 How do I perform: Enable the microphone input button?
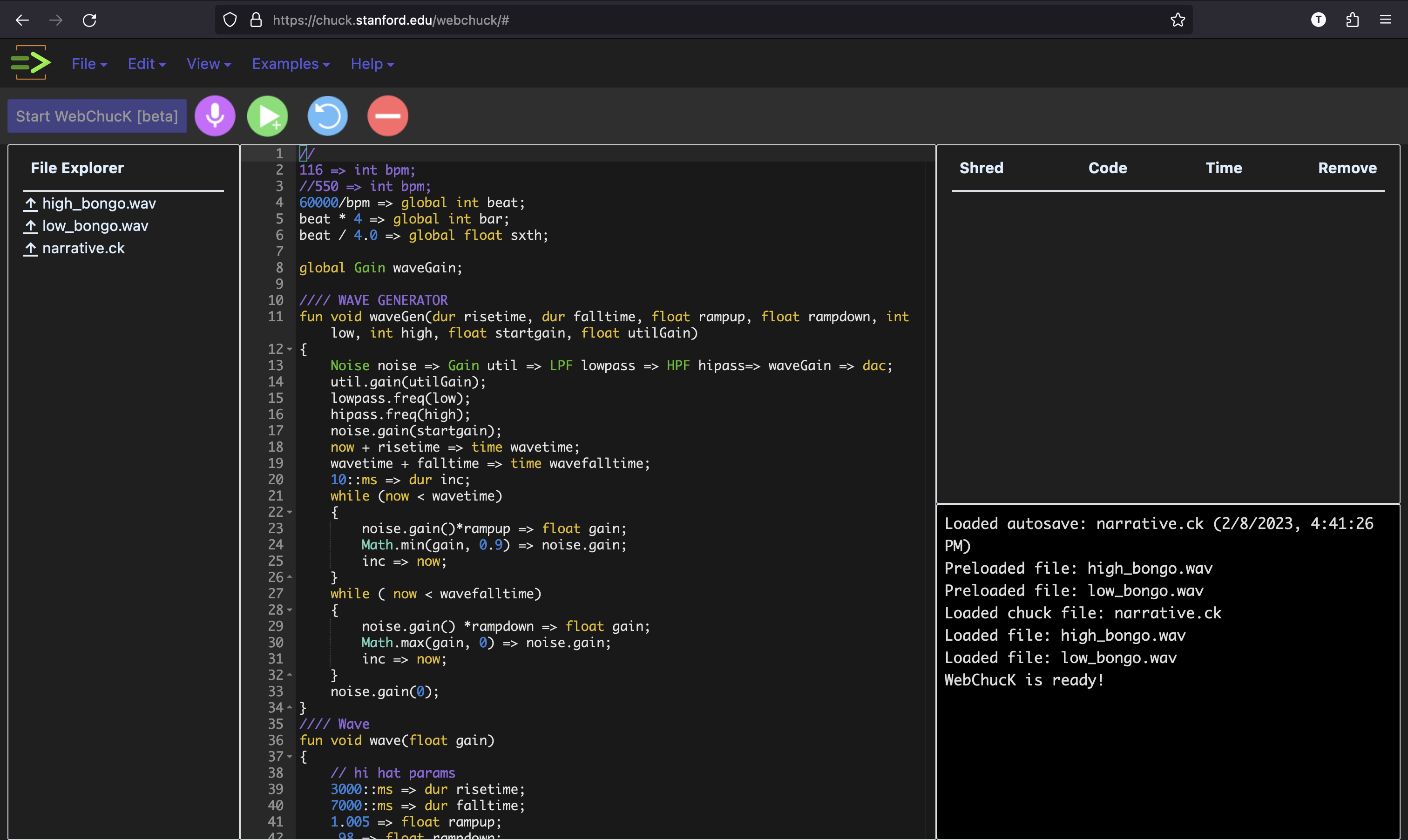pos(215,116)
